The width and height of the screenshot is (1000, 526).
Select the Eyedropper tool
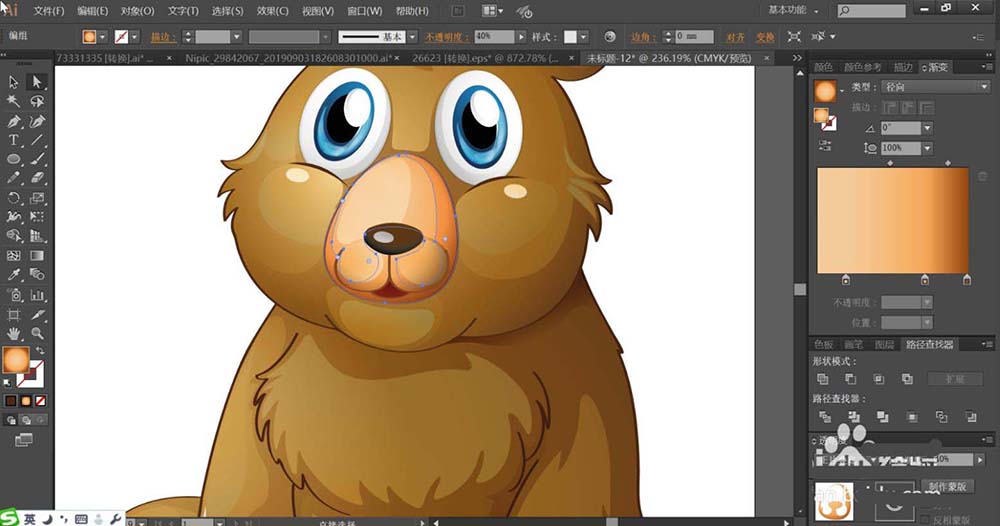(x=13, y=275)
